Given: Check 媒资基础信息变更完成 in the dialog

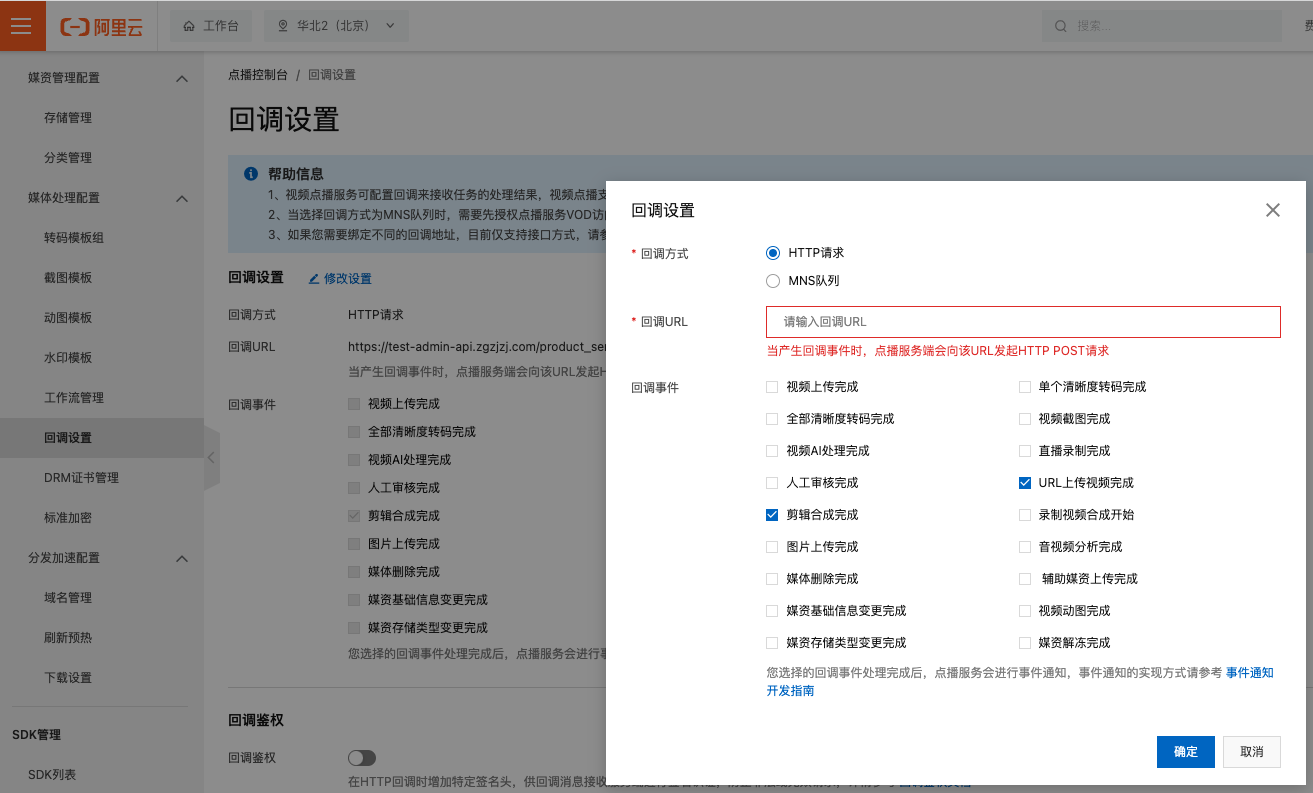Looking at the screenshot, I should 771,611.
